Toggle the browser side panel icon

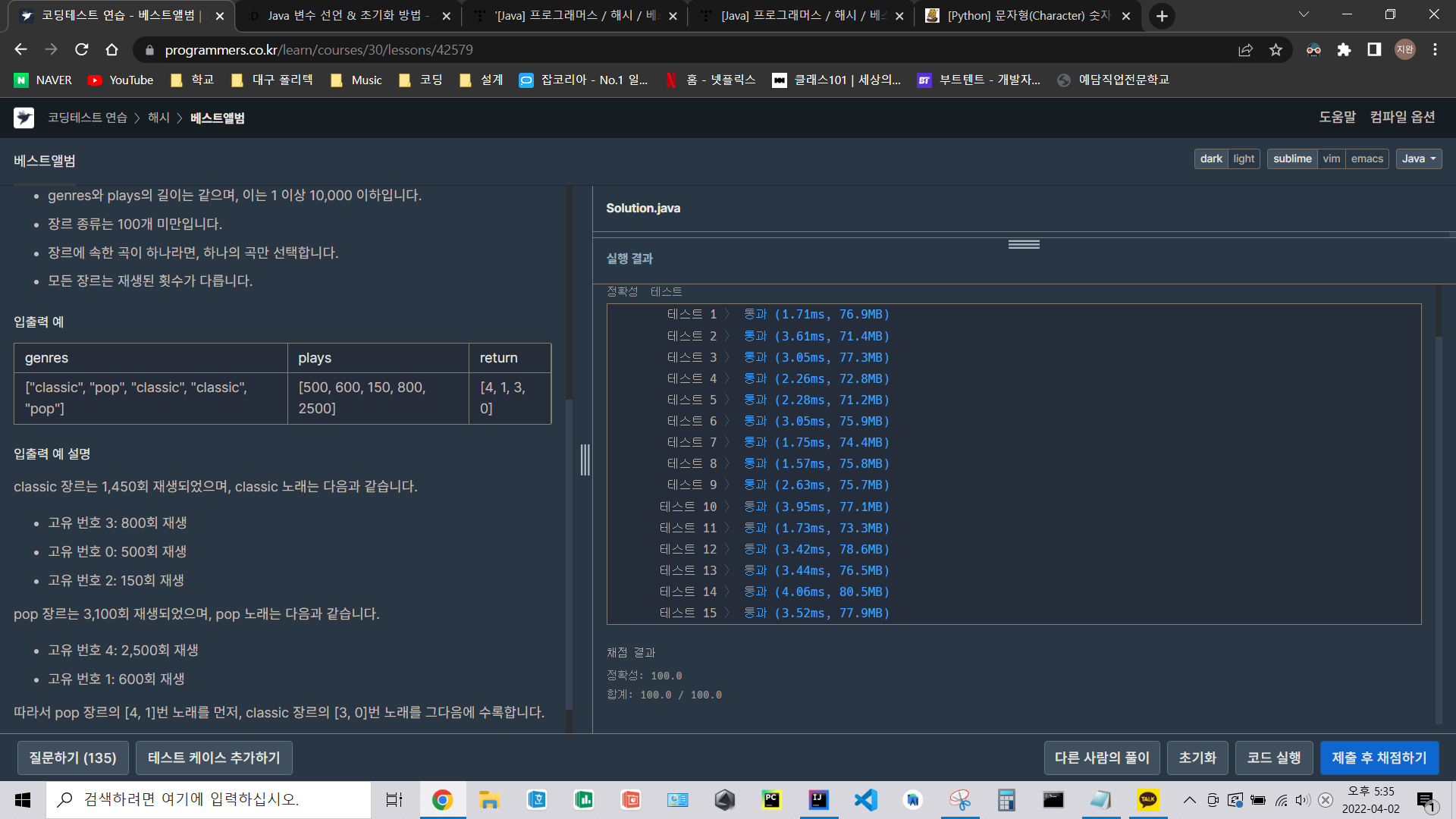[1374, 49]
